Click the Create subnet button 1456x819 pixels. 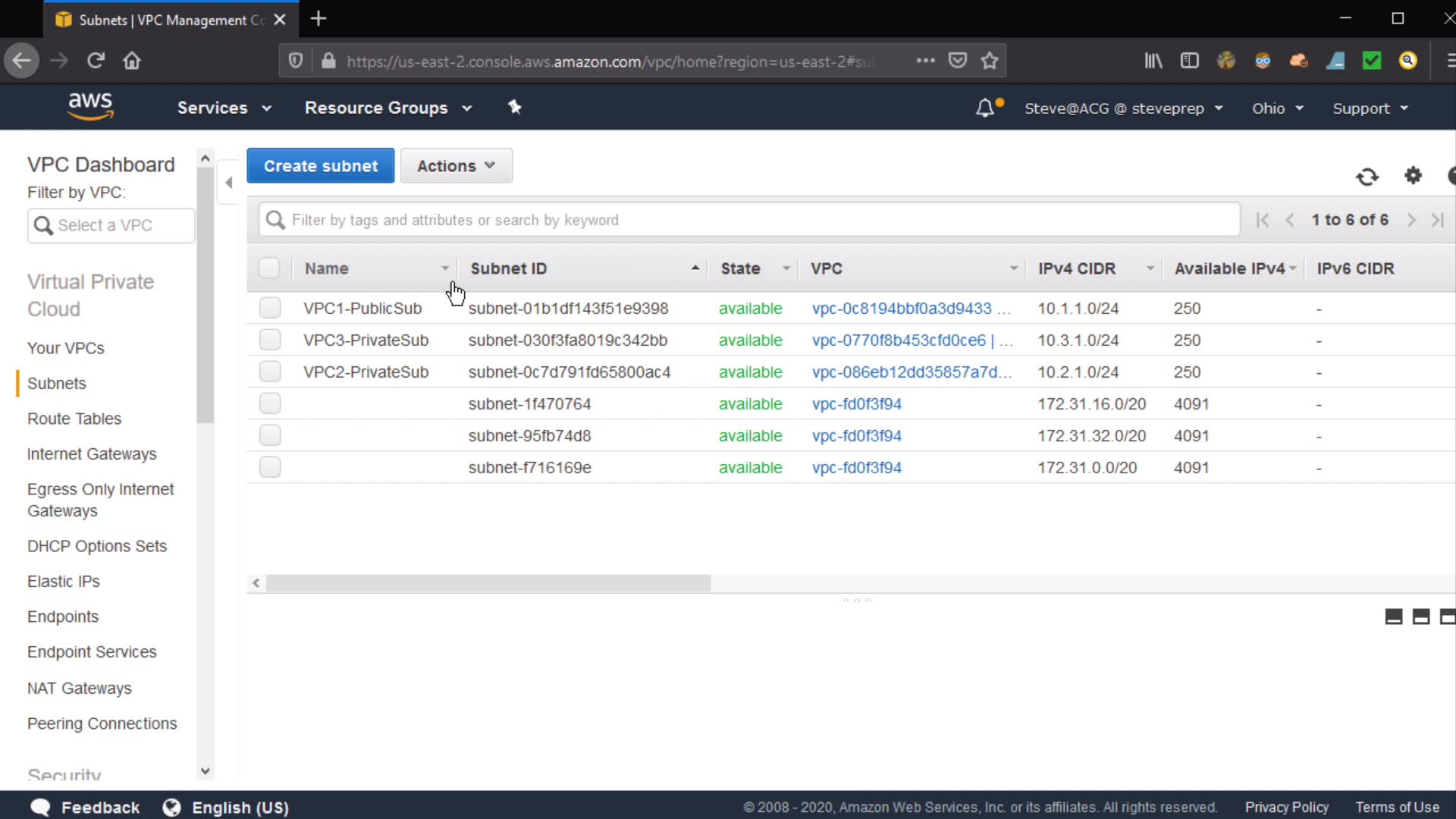[x=320, y=165]
